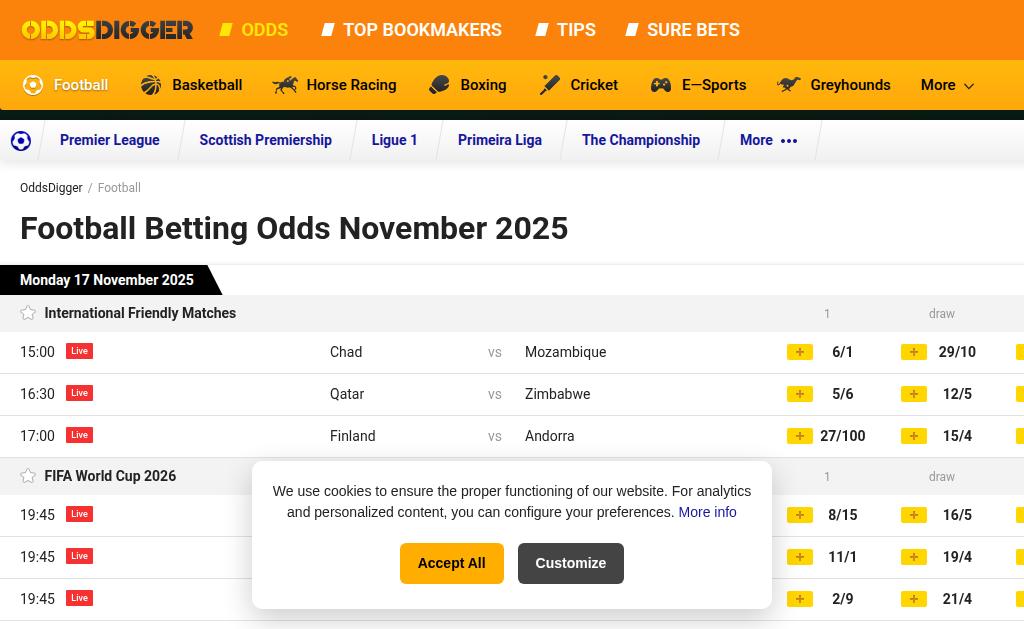This screenshot has width=1024, height=629.
Task: Accept all cookies
Action: click(x=452, y=563)
